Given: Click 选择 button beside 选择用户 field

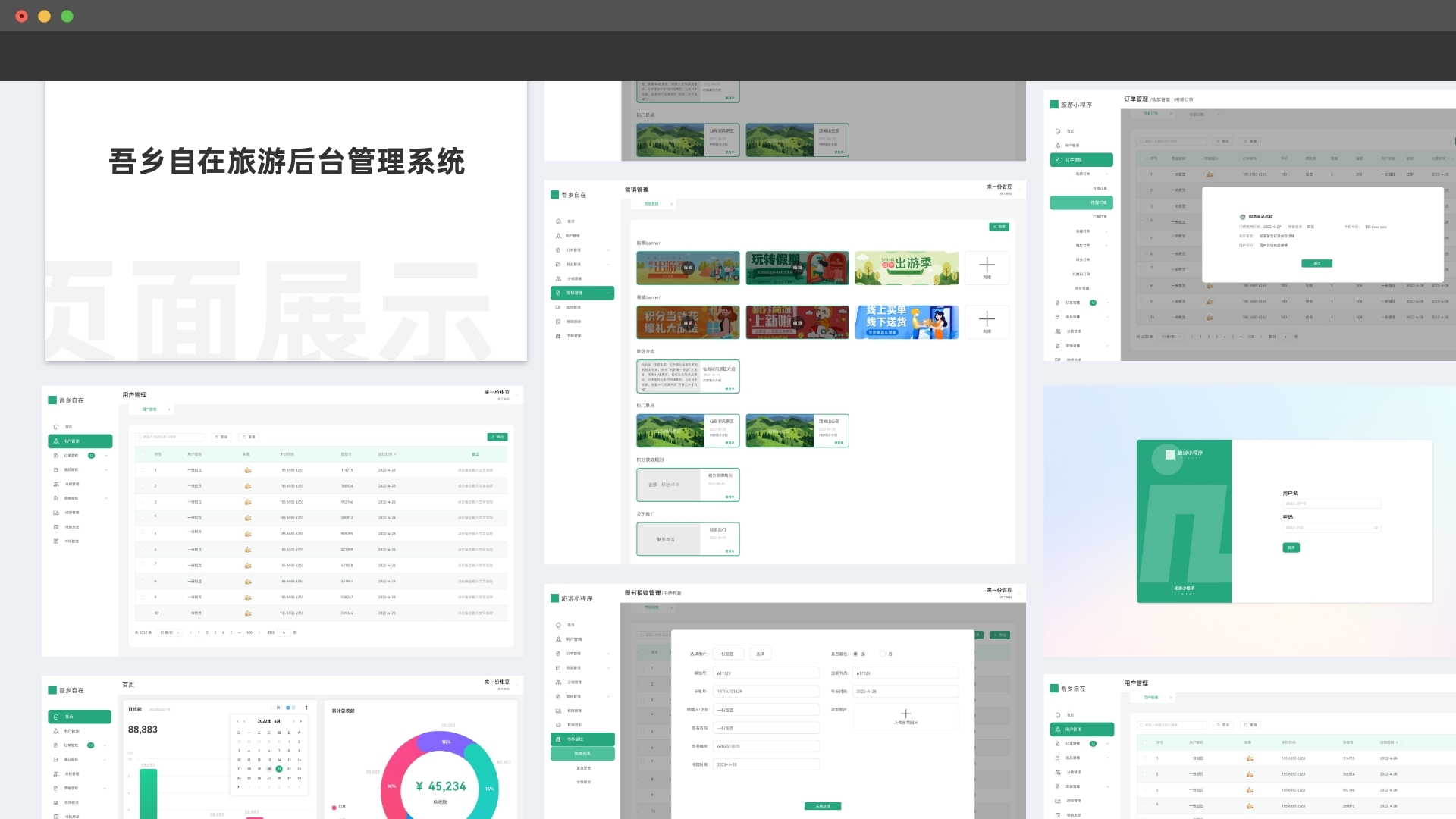Looking at the screenshot, I should tap(760, 654).
